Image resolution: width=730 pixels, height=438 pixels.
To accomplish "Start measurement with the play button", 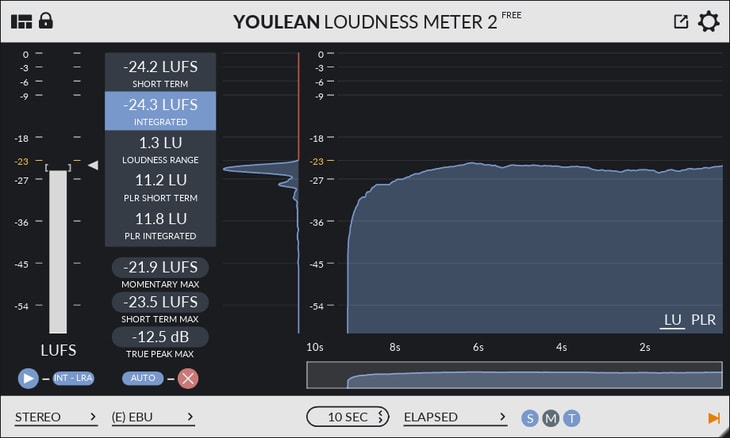I will click(28, 378).
